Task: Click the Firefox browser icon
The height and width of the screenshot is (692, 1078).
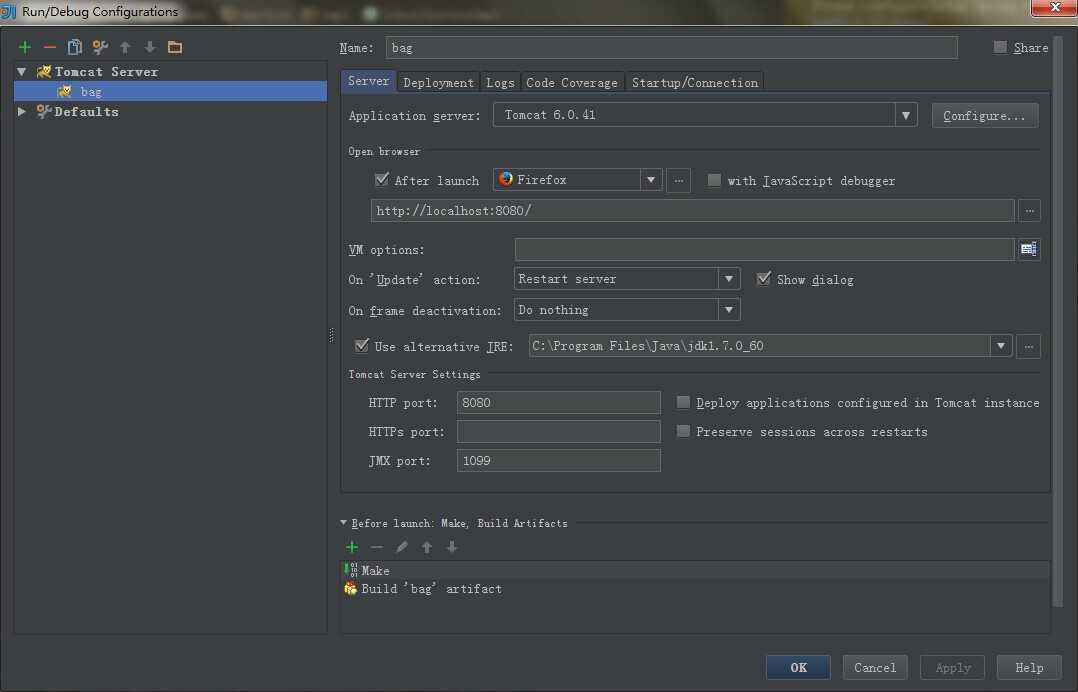Action: pos(506,179)
